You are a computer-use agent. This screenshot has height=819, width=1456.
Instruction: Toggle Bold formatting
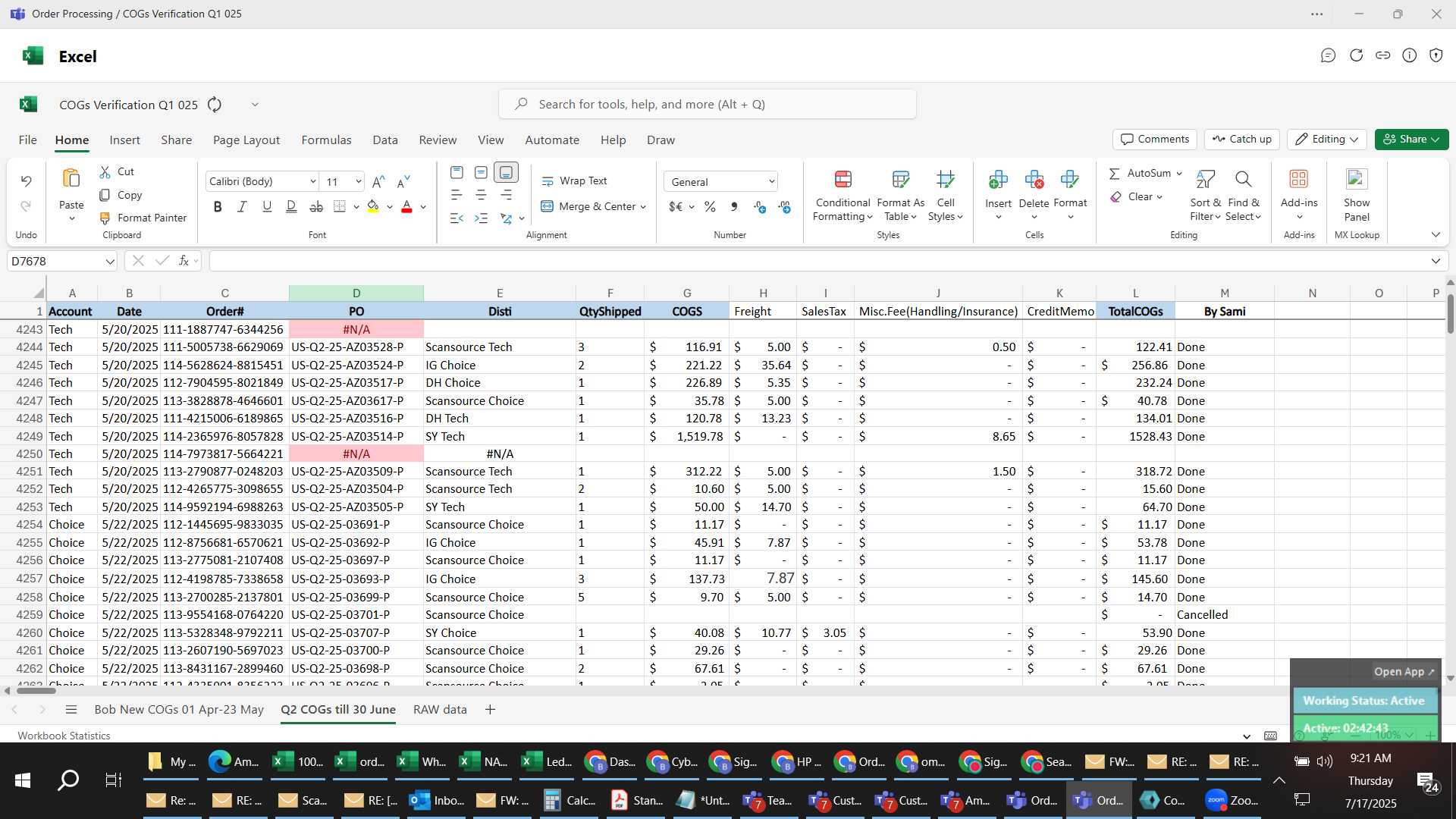pos(218,206)
